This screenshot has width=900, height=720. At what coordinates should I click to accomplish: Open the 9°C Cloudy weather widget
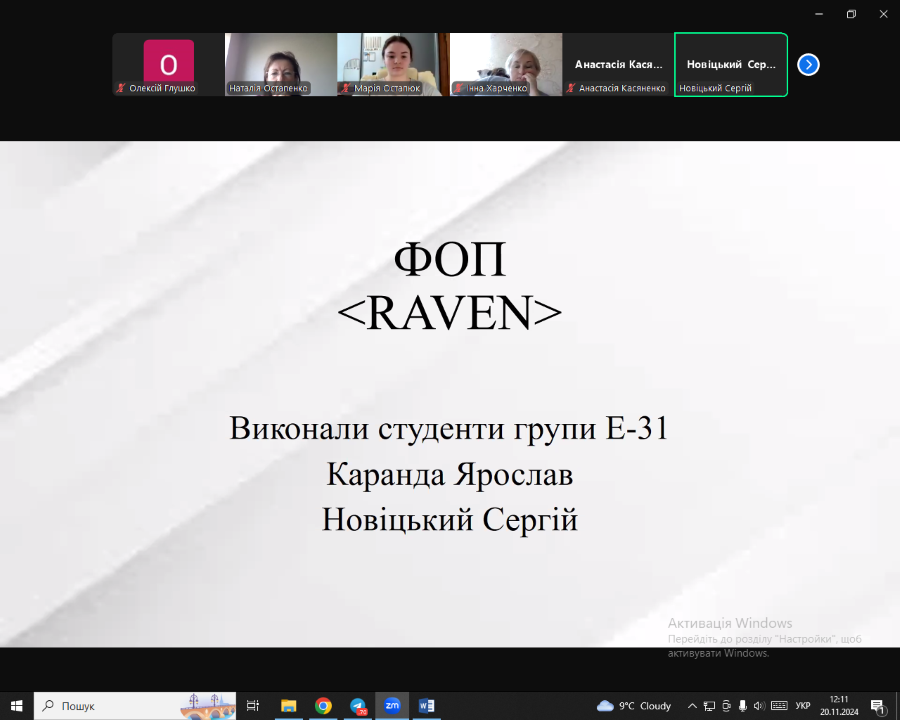click(634, 706)
